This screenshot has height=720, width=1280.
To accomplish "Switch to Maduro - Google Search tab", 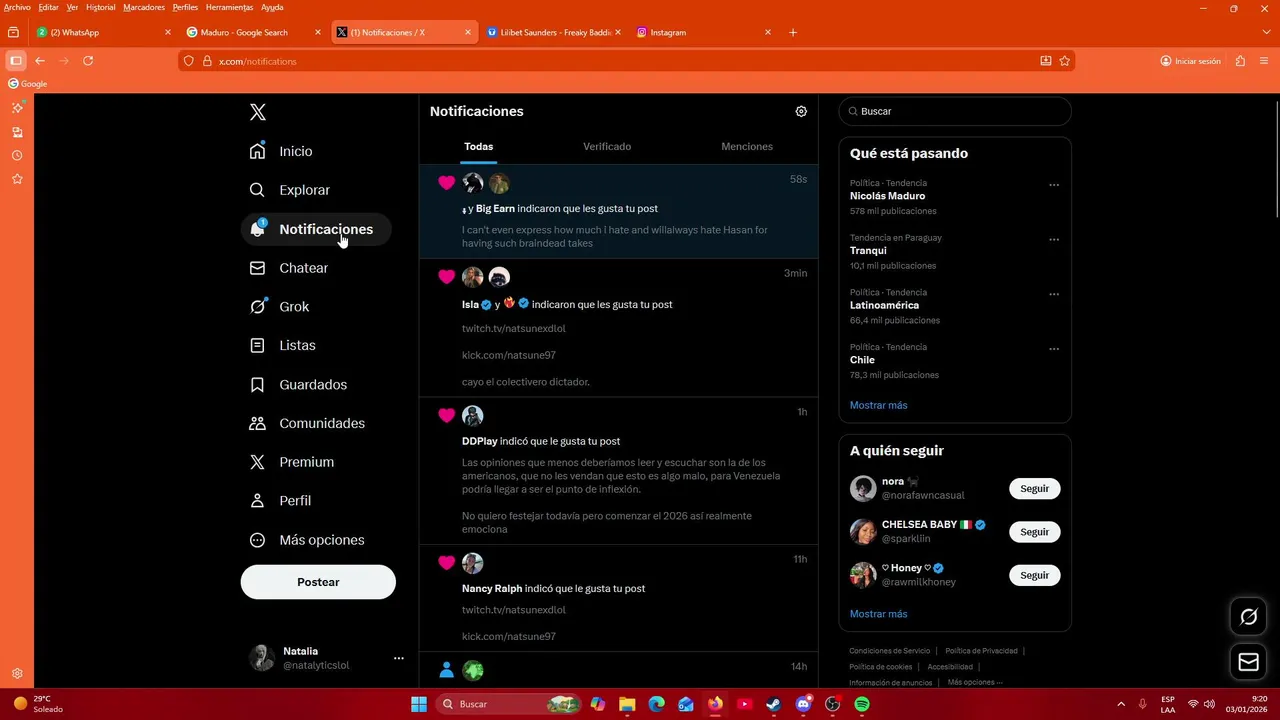I will coord(254,32).
